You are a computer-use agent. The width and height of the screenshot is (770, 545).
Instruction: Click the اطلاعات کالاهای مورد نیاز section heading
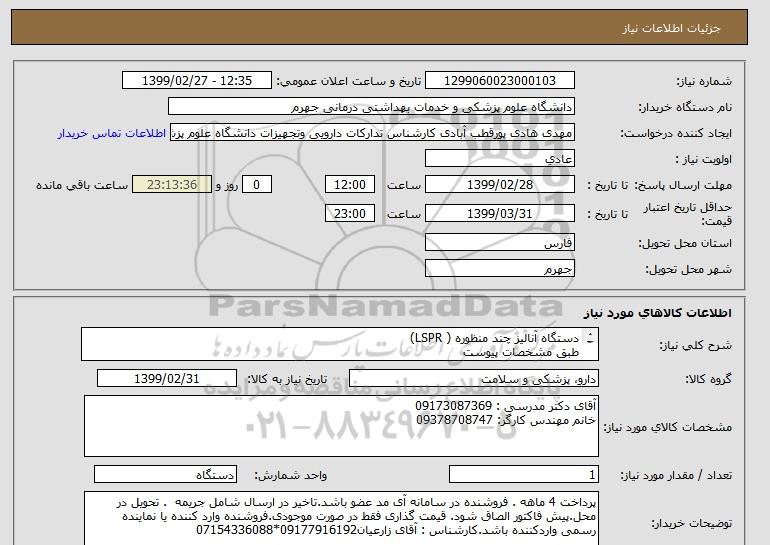[657, 313]
